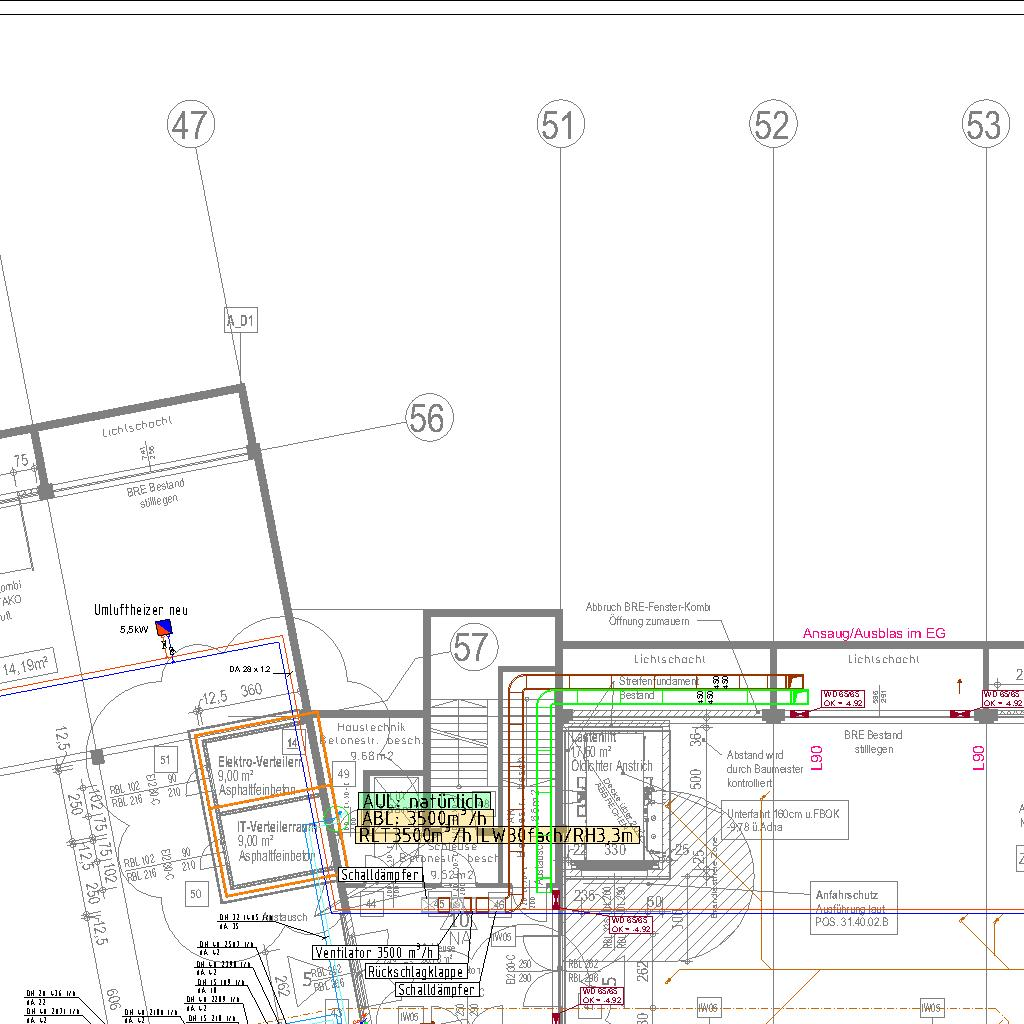Click grid axis bubble 53
The image size is (1024, 1024).
click(x=985, y=125)
